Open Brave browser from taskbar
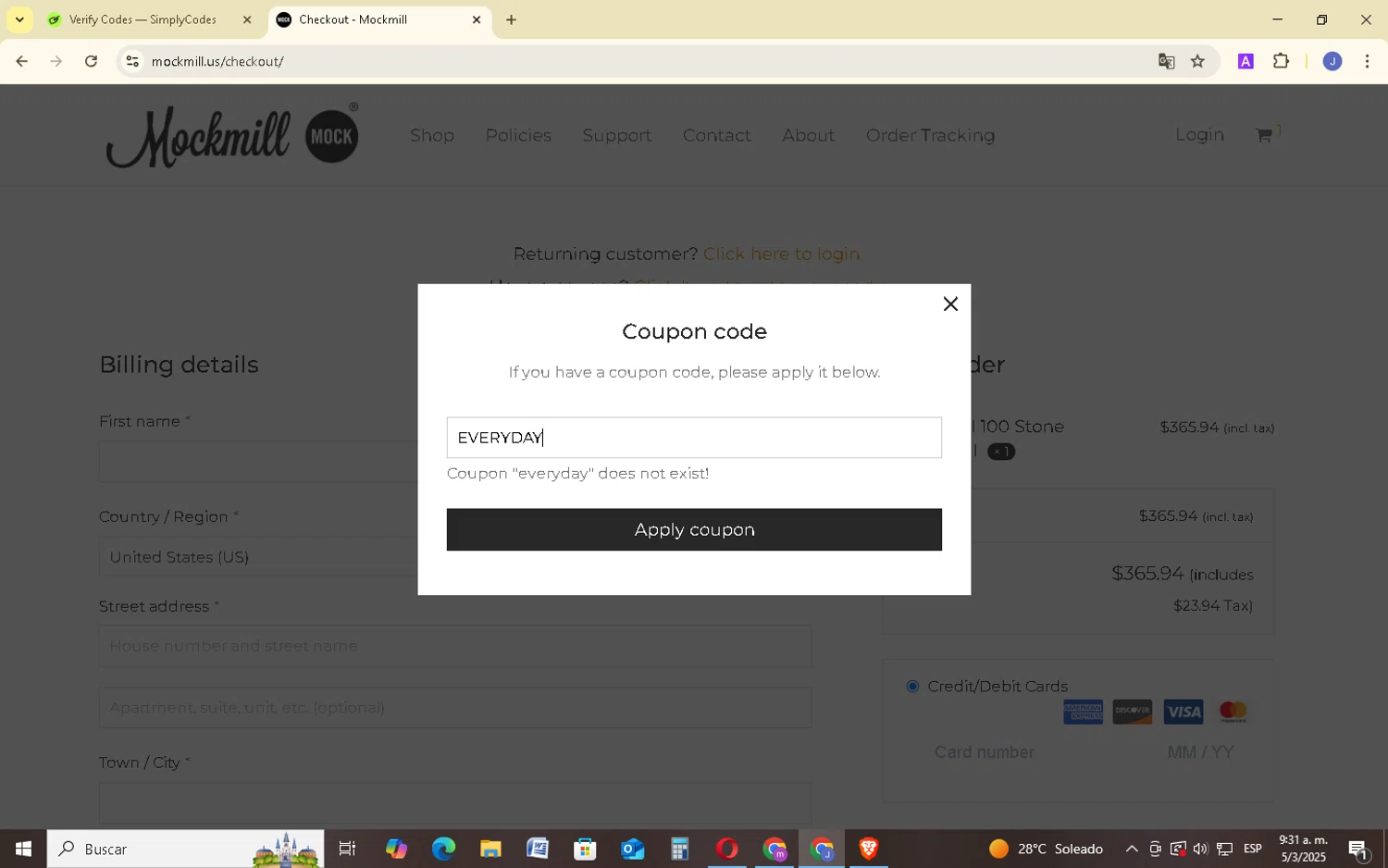The width and height of the screenshot is (1388, 868). 869,849
